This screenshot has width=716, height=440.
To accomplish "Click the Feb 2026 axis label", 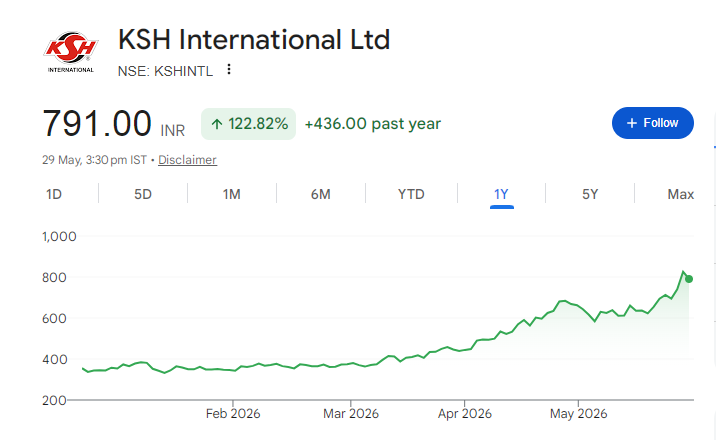I will click(233, 414).
